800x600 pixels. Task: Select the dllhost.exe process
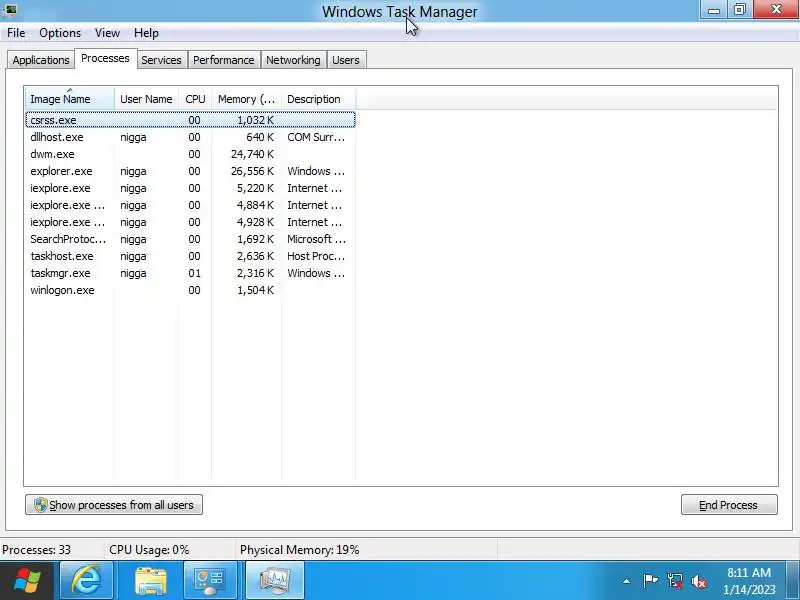point(190,137)
